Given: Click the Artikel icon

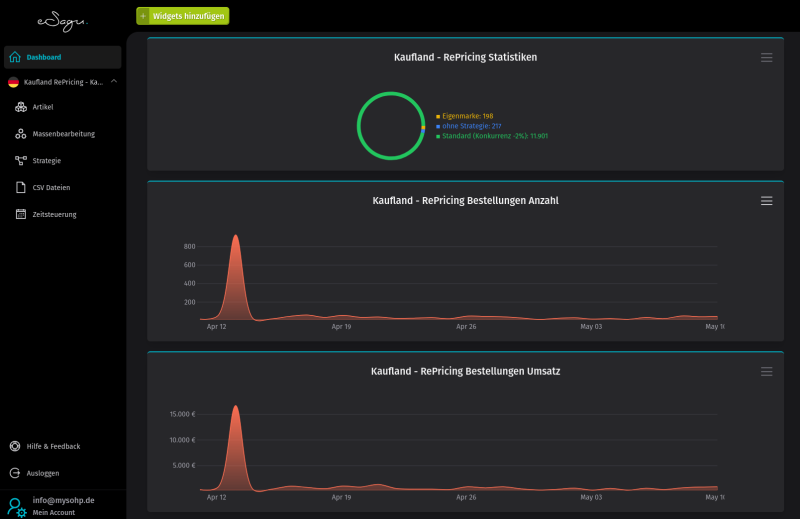Looking at the screenshot, I should (x=20, y=107).
